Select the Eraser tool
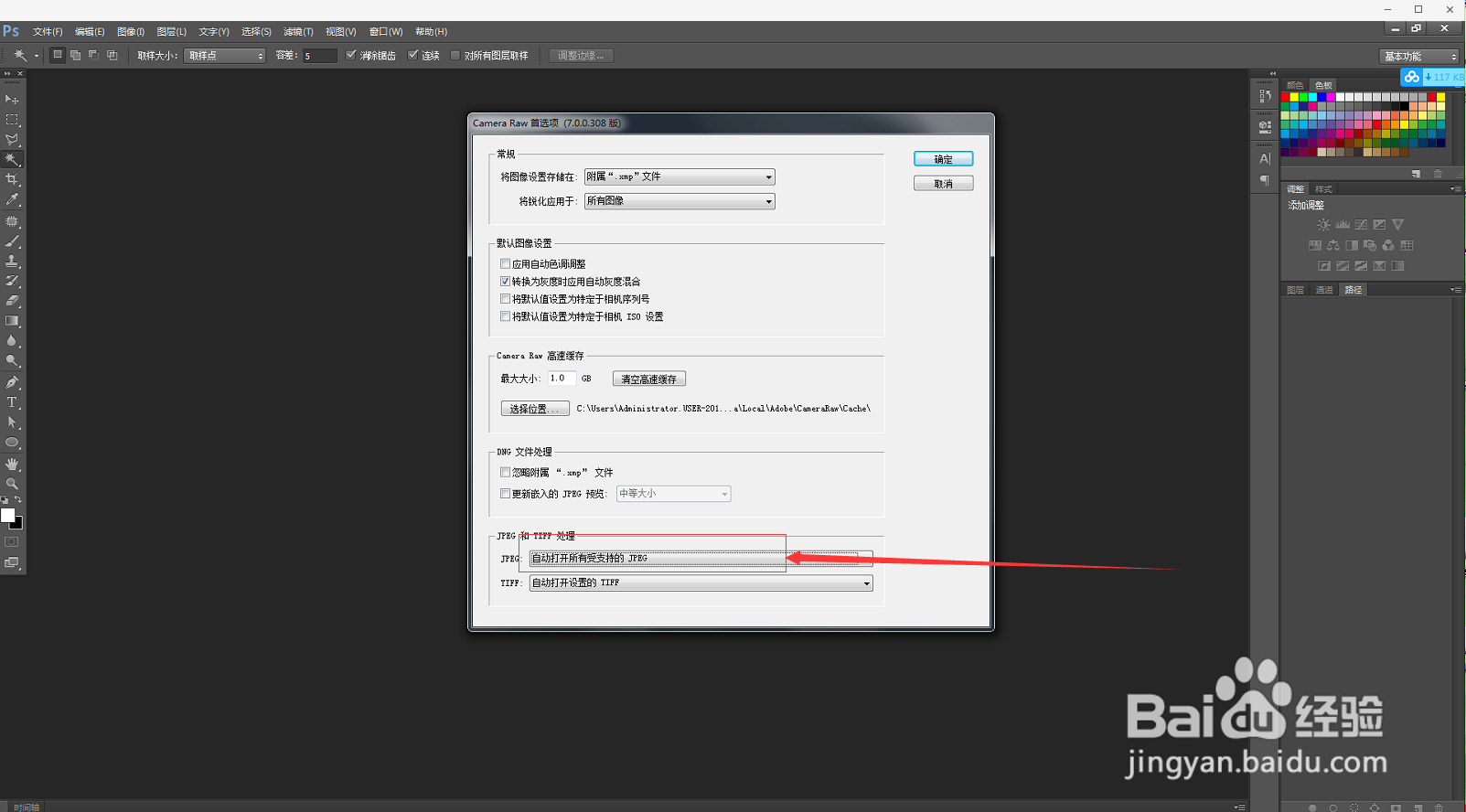The height and width of the screenshot is (812, 1466). pos(12,301)
